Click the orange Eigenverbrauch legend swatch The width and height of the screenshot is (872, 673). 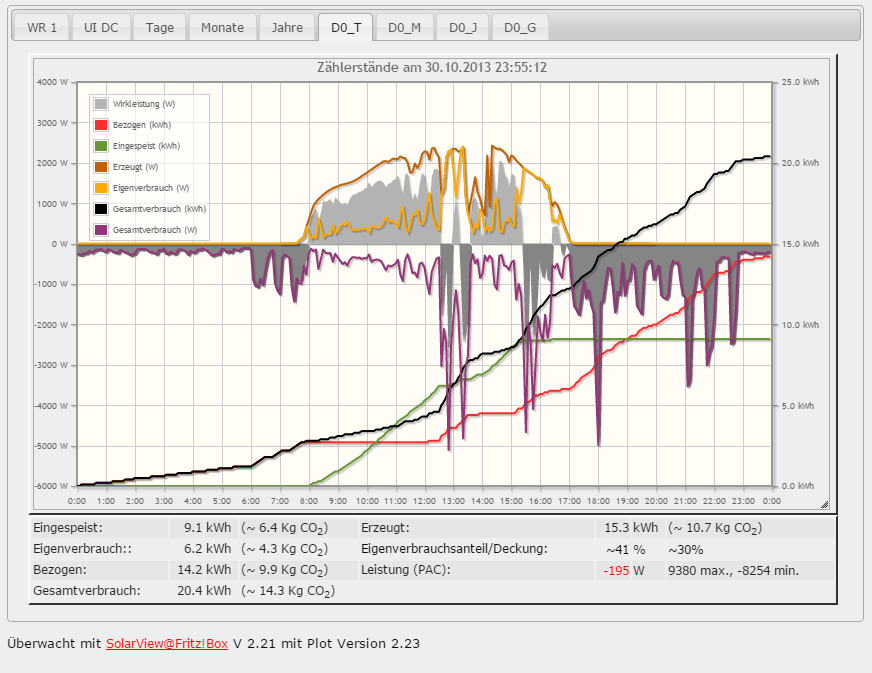101,188
